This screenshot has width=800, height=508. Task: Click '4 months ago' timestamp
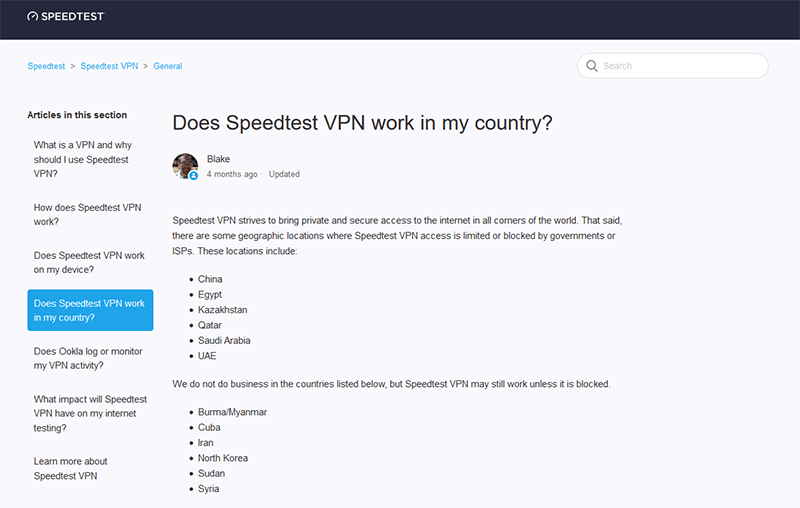pyautogui.click(x=232, y=174)
